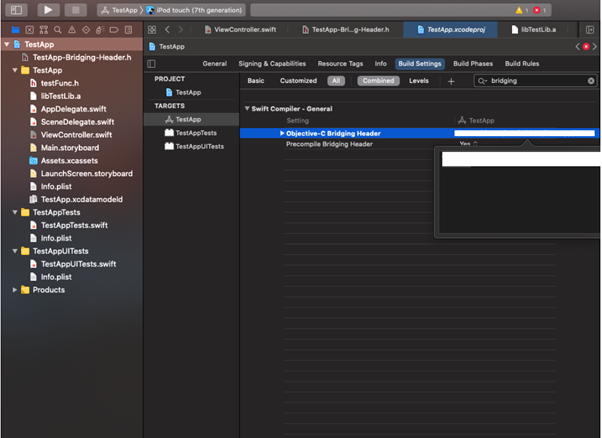Collapse the TestApp folder group
602x438 pixels.
[x=15, y=70]
